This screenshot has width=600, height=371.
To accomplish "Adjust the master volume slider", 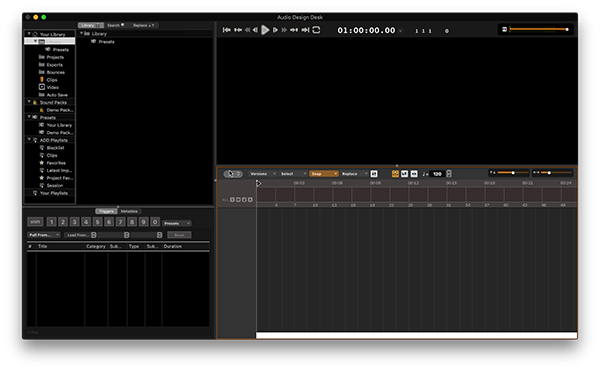I will tap(539, 29).
